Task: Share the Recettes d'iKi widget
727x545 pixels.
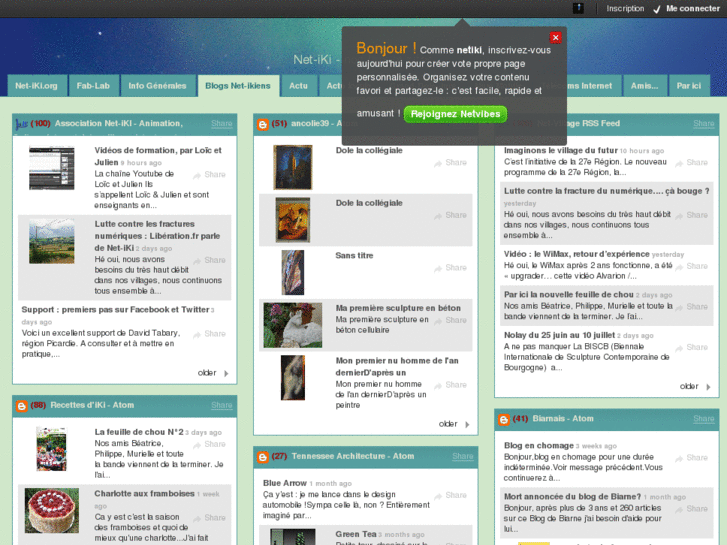Action: coord(222,405)
